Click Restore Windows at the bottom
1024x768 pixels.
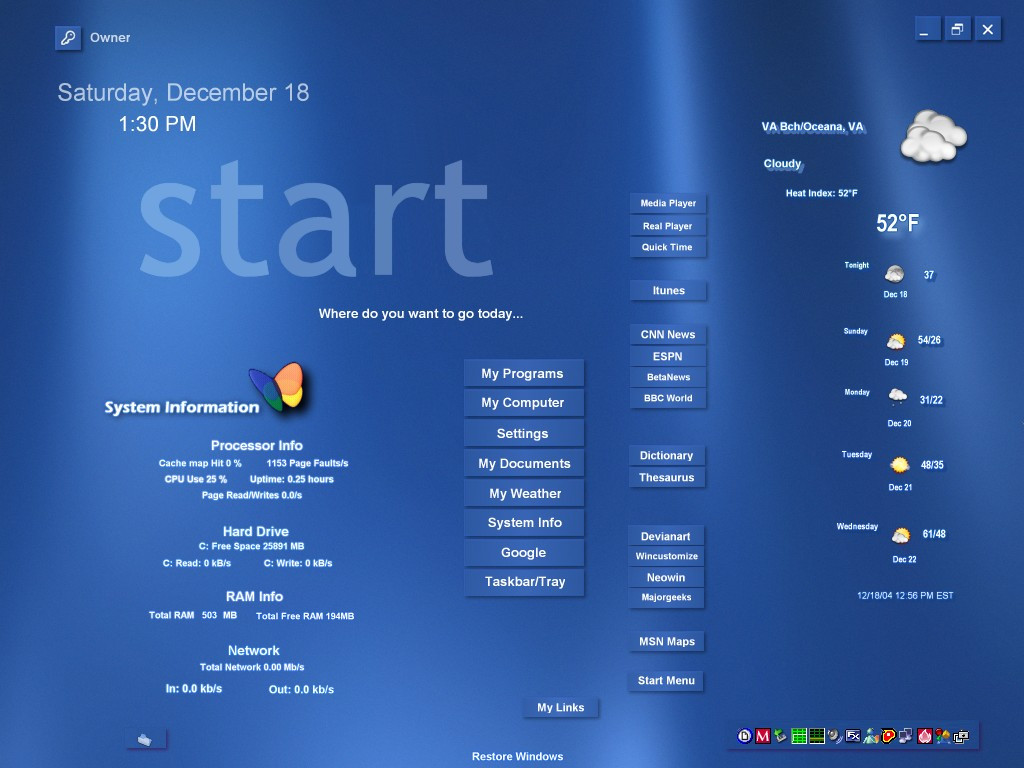click(517, 756)
